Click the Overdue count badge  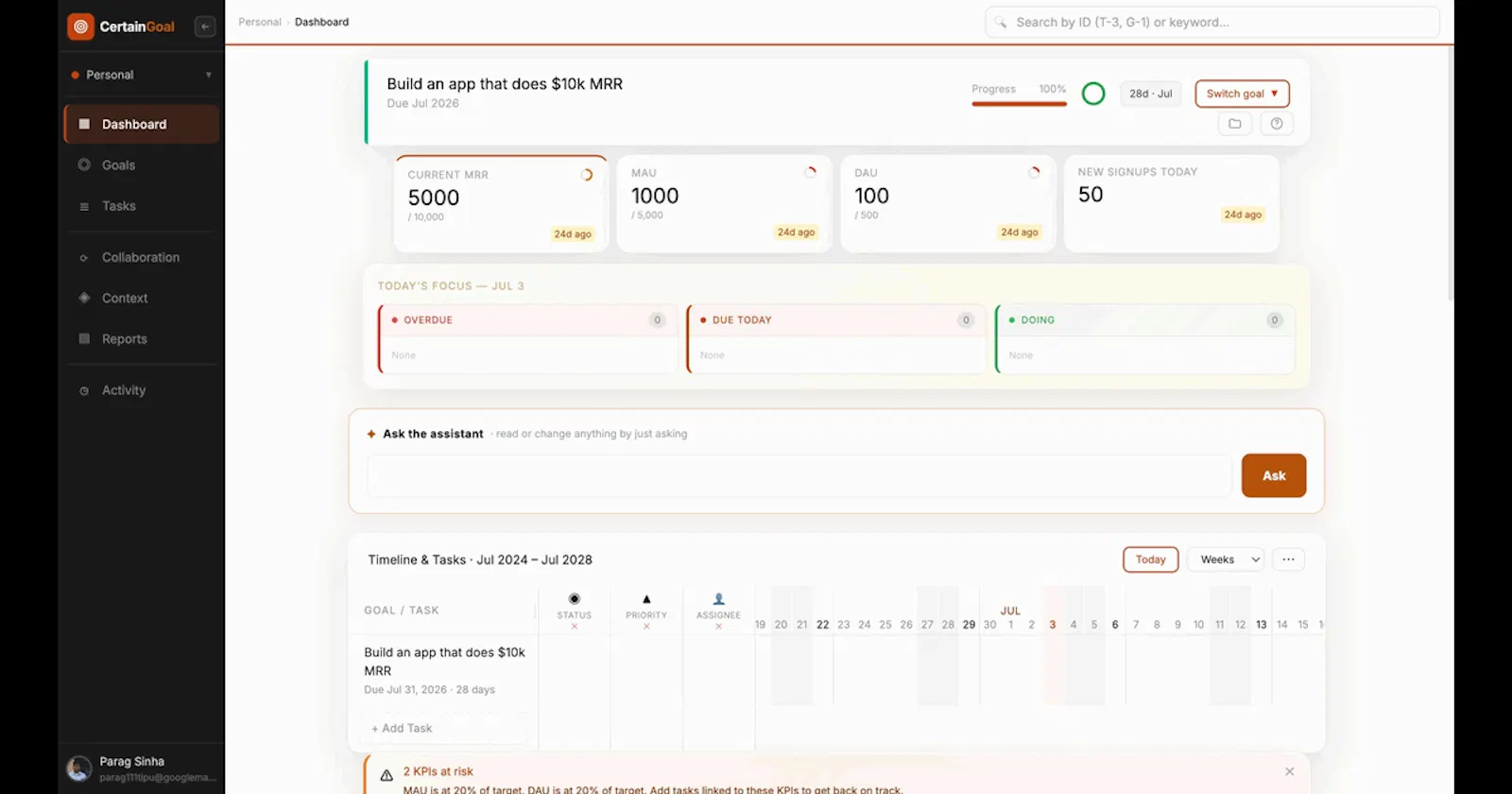click(x=657, y=320)
